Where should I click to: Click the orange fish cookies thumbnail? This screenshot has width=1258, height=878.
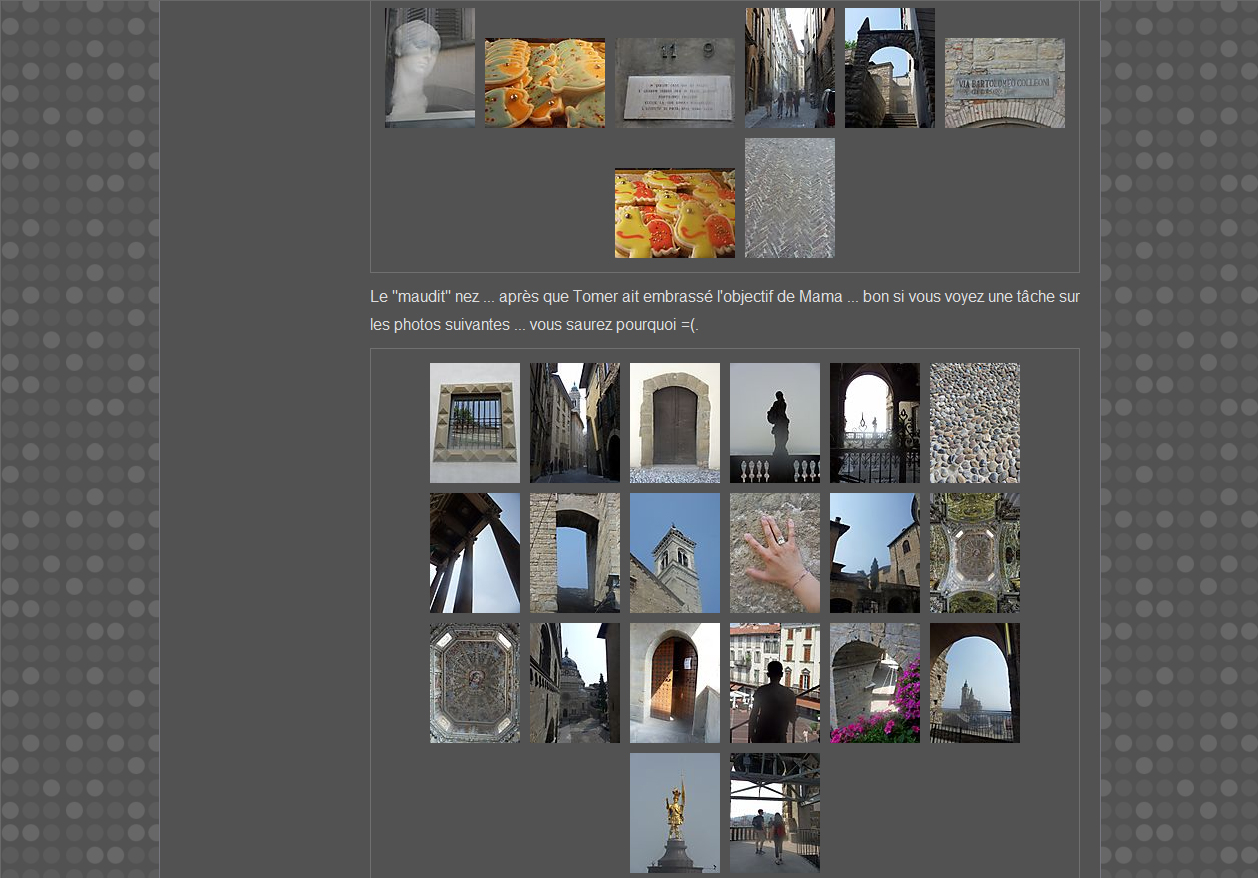click(x=545, y=83)
